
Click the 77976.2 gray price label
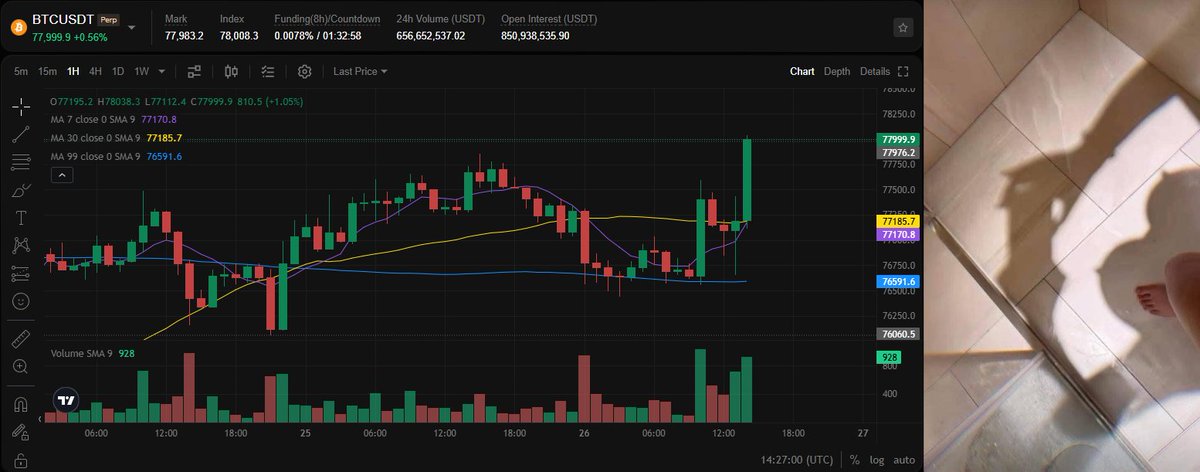tap(896, 152)
